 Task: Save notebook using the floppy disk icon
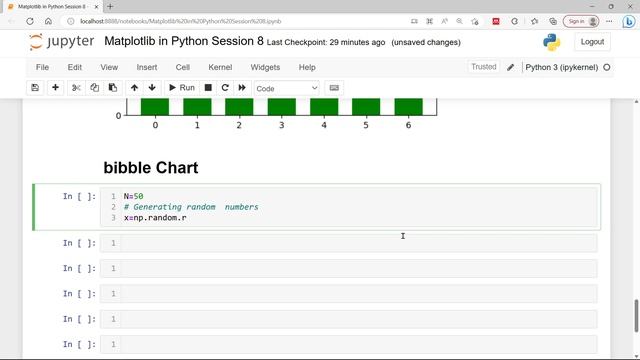click(35, 88)
